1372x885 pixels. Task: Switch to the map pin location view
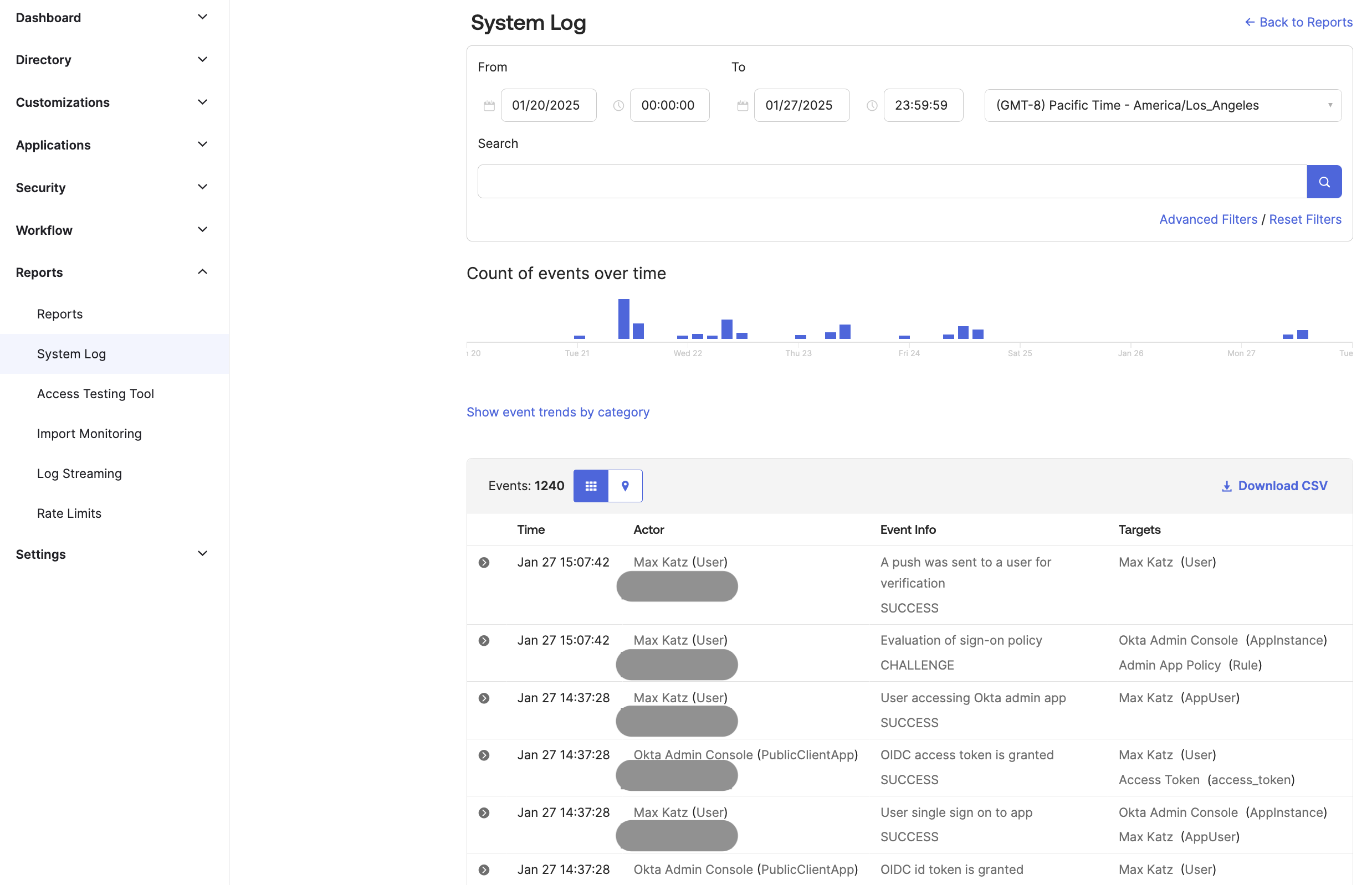(x=625, y=486)
